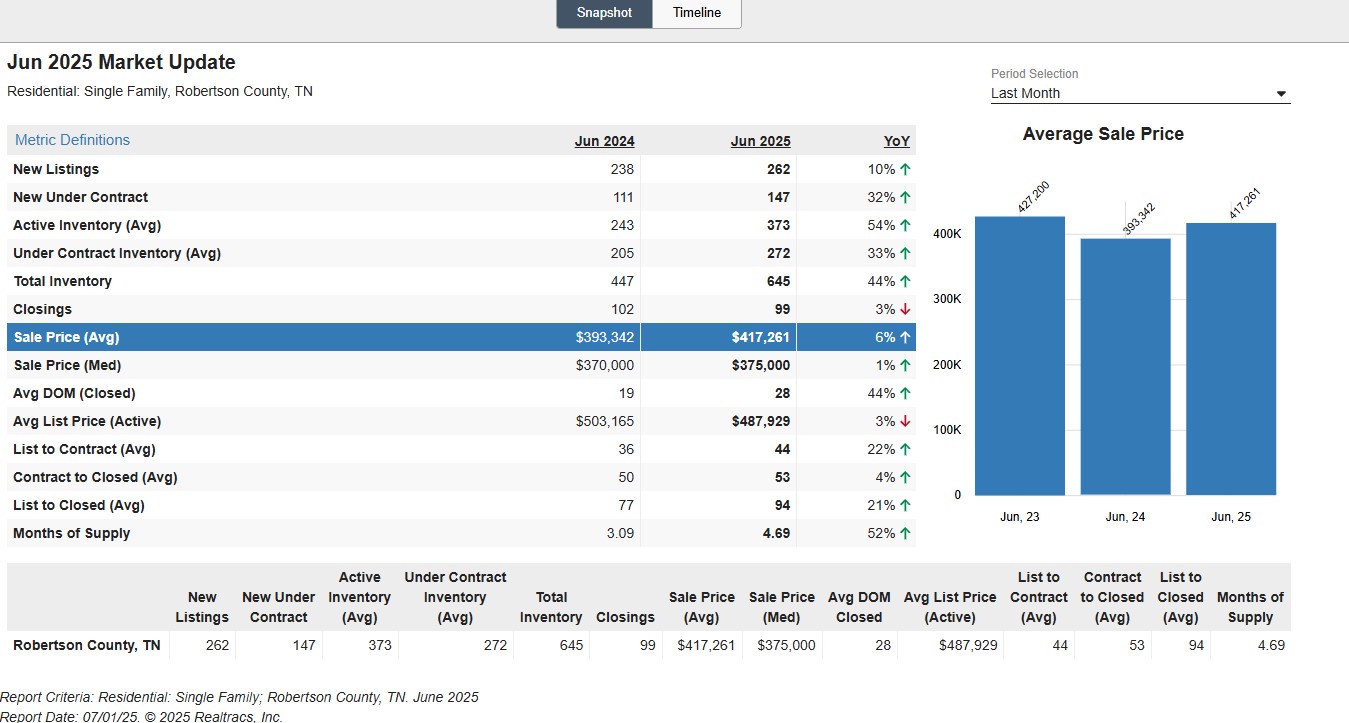Click the YoY column header
The image size is (1349, 723).
click(x=897, y=141)
